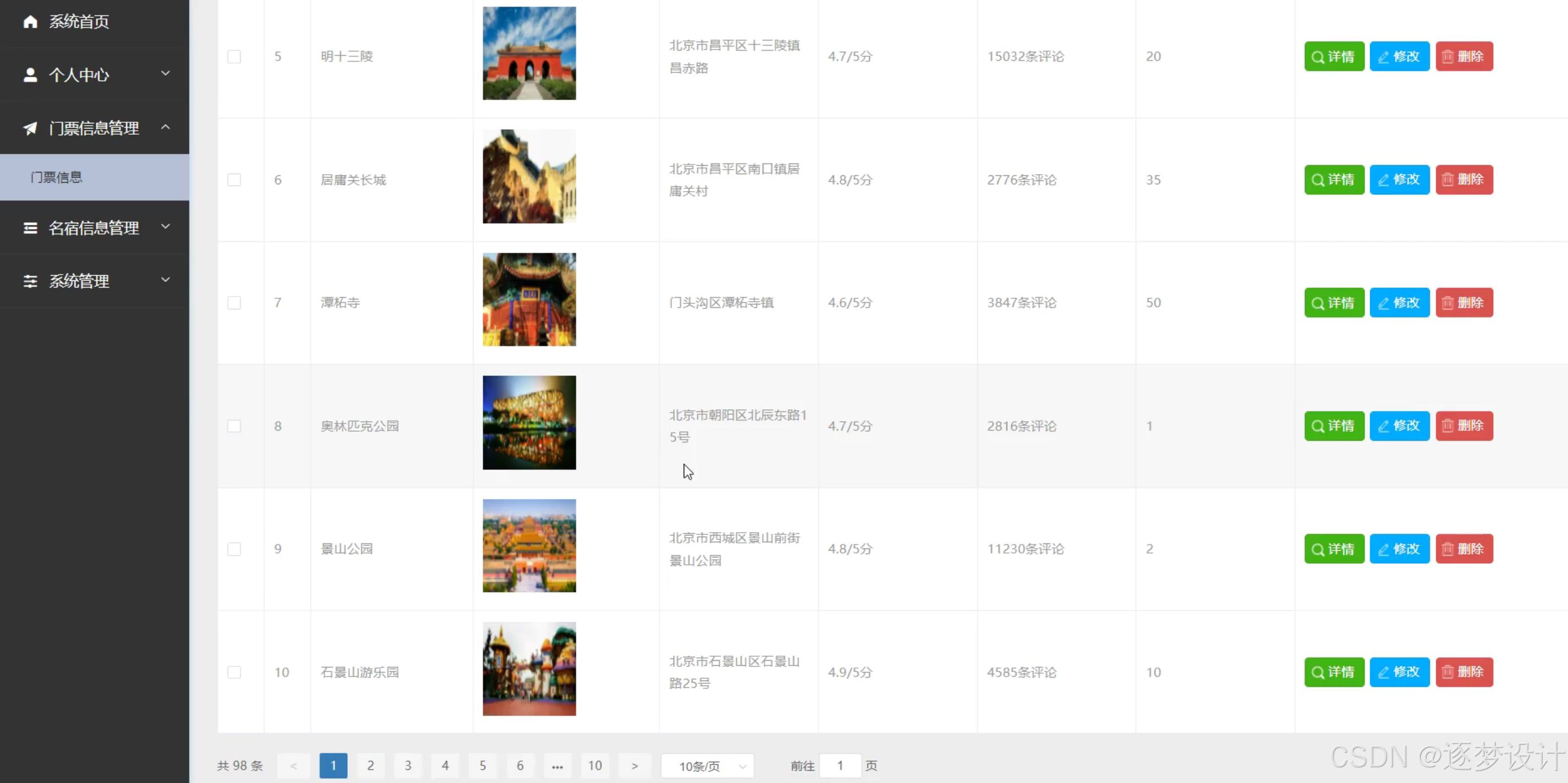Click the sliders icon beside 系统管理
Viewport: 1568px width, 783px height.
tap(30, 281)
